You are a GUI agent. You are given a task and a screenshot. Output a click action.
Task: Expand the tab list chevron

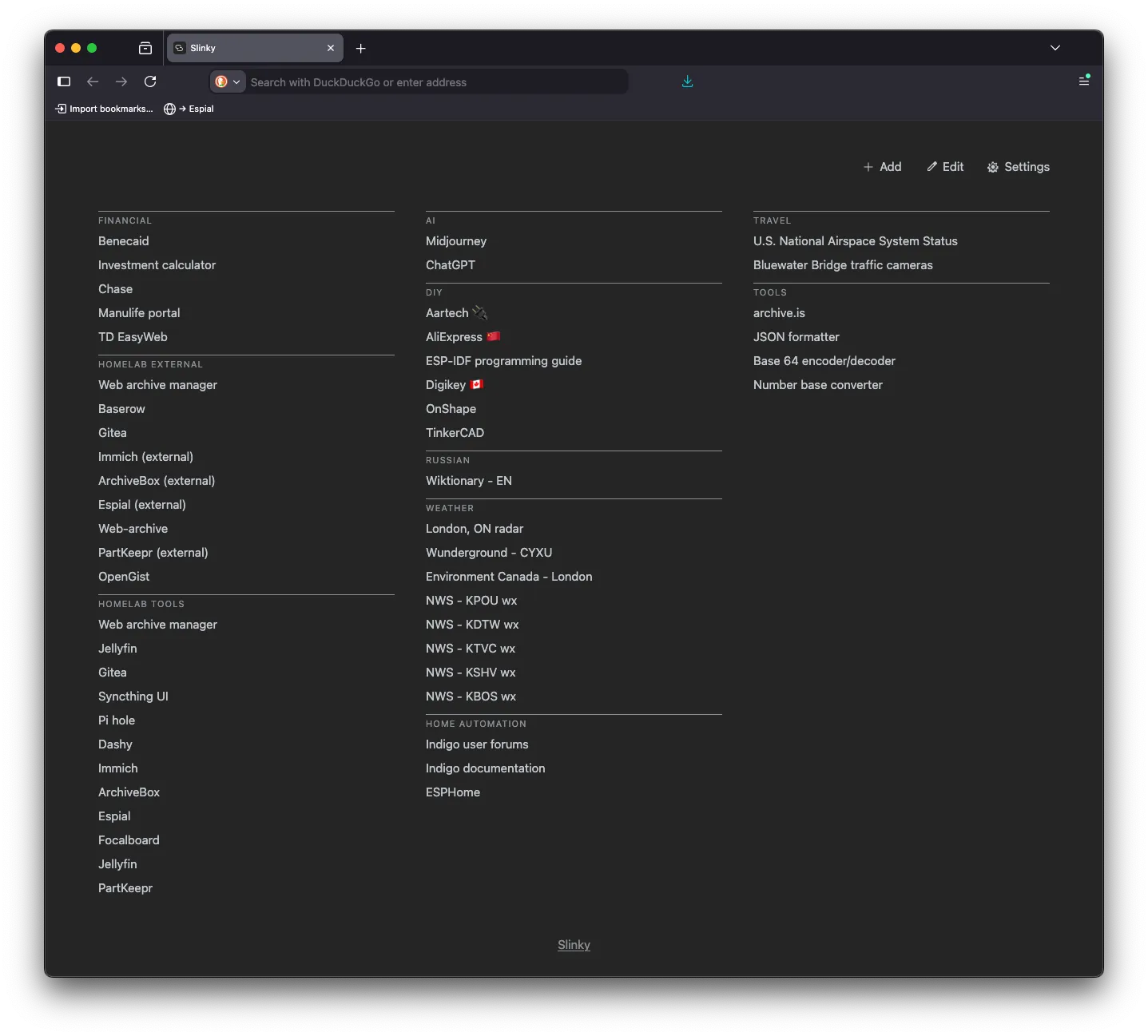[1055, 48]
